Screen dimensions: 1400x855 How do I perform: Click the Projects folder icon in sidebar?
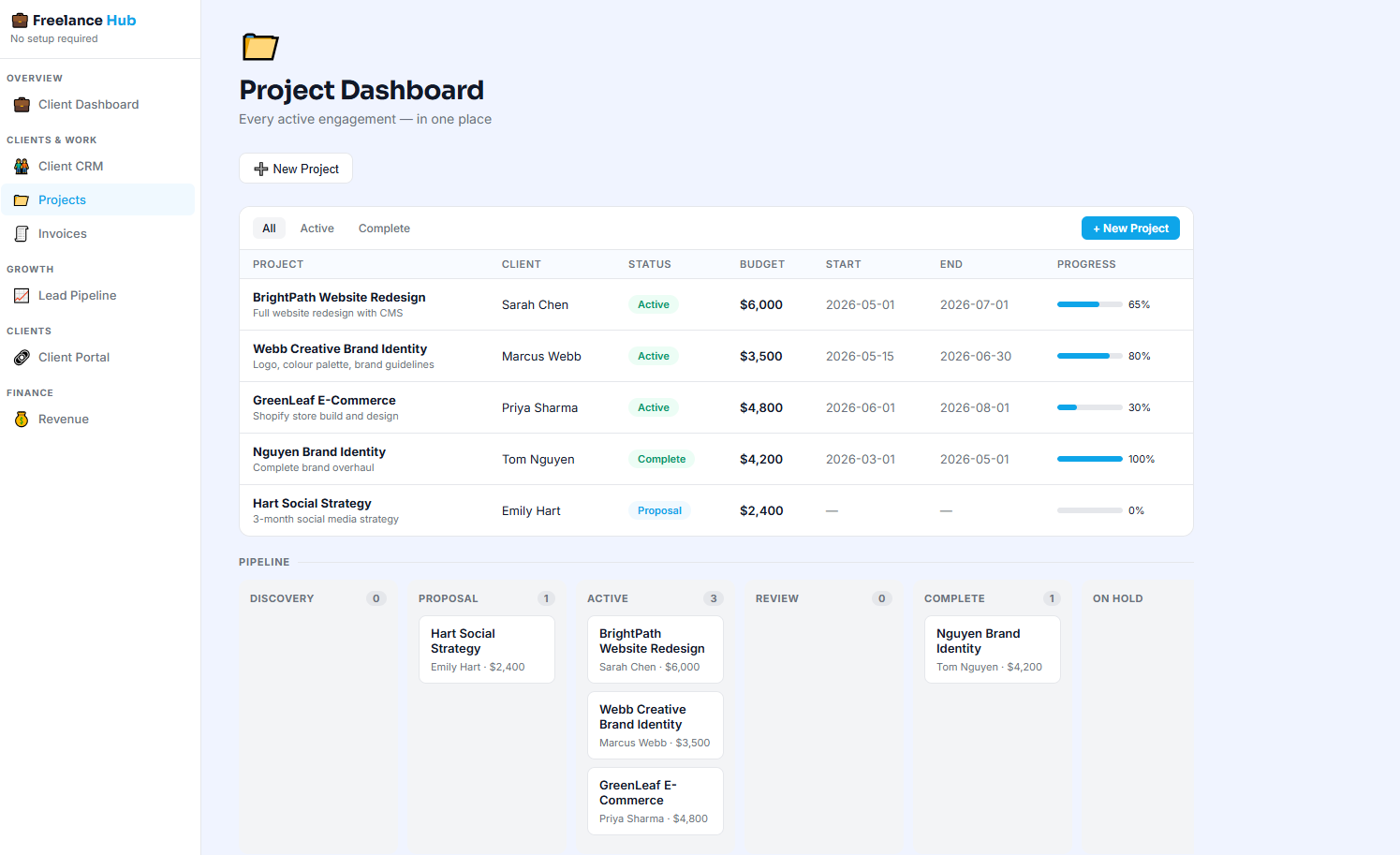22,200
